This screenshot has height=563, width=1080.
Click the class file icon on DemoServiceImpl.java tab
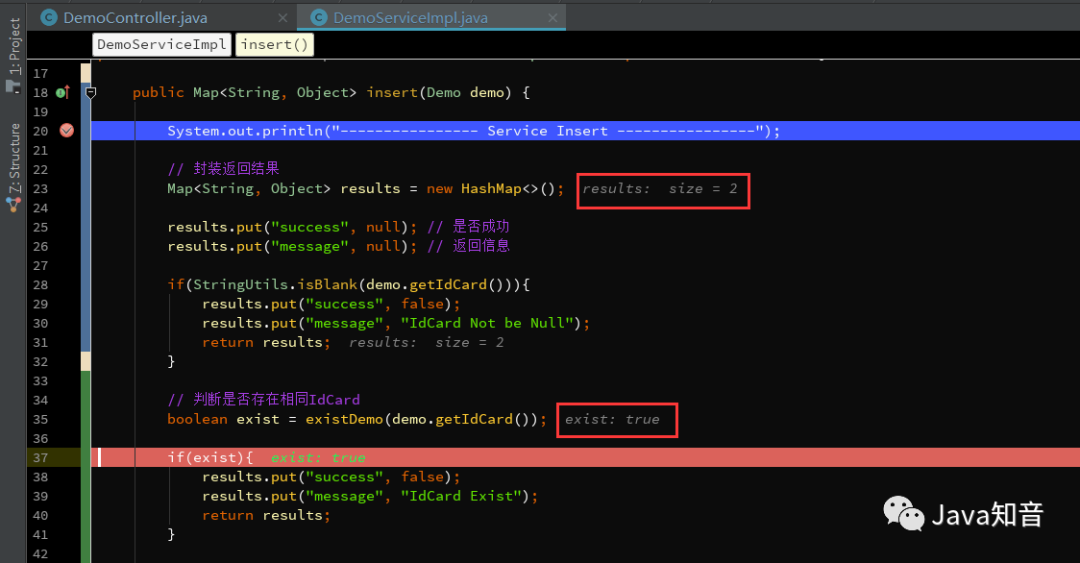click(x=318, y=18)
